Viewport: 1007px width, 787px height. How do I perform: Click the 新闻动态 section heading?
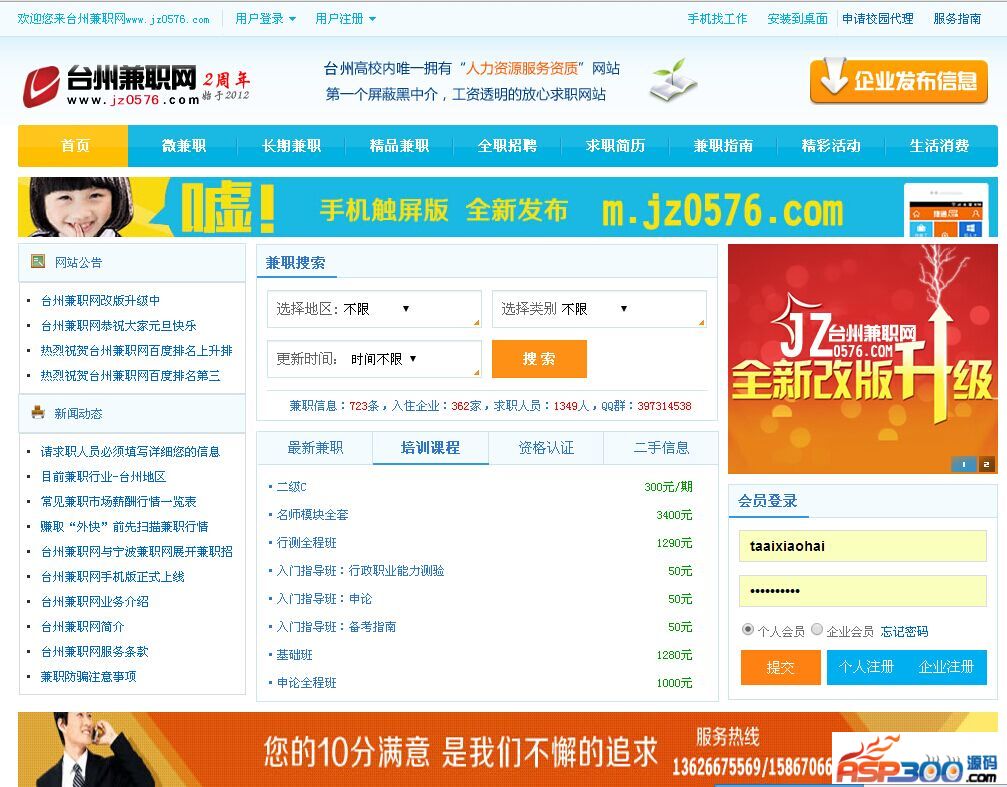(x=78, y=414)
